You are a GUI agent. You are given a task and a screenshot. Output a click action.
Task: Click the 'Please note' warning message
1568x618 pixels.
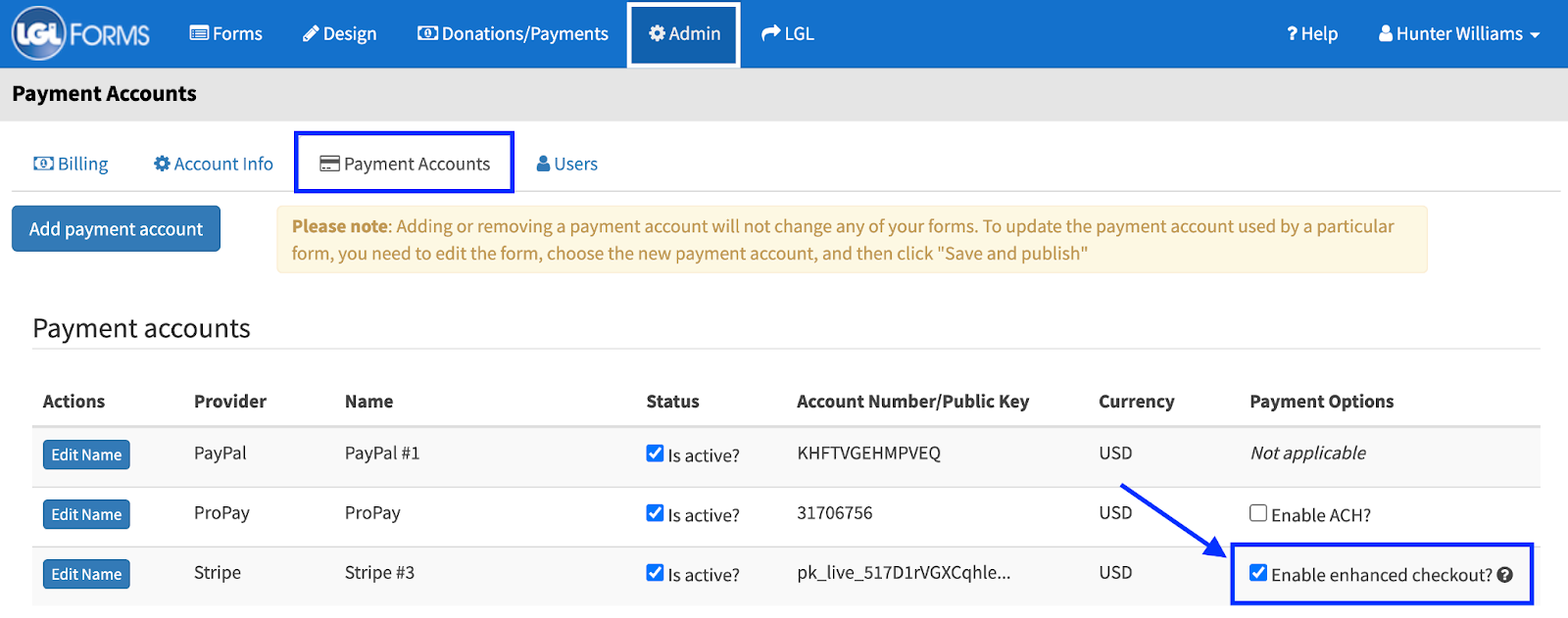(x=852, y=239)
